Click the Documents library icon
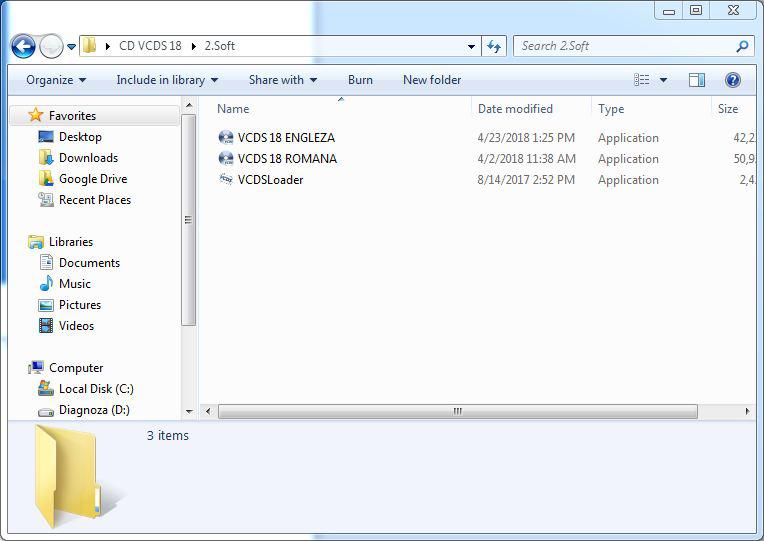The height and width of the screenshot is (541, 764). coord(46,262)
